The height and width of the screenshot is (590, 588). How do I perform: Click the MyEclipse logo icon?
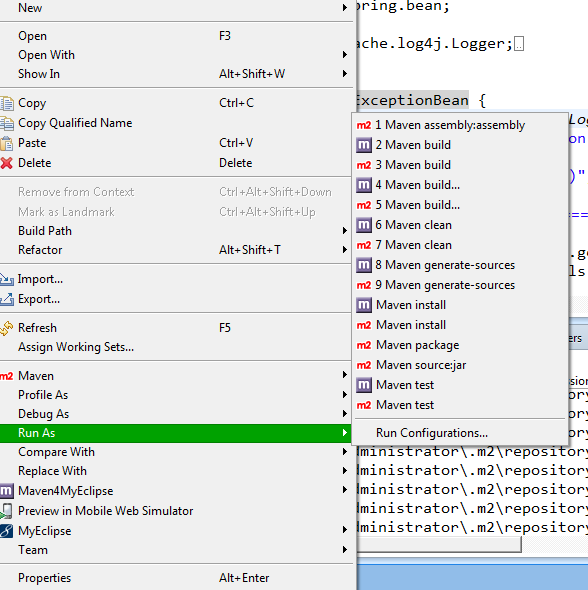6,531
